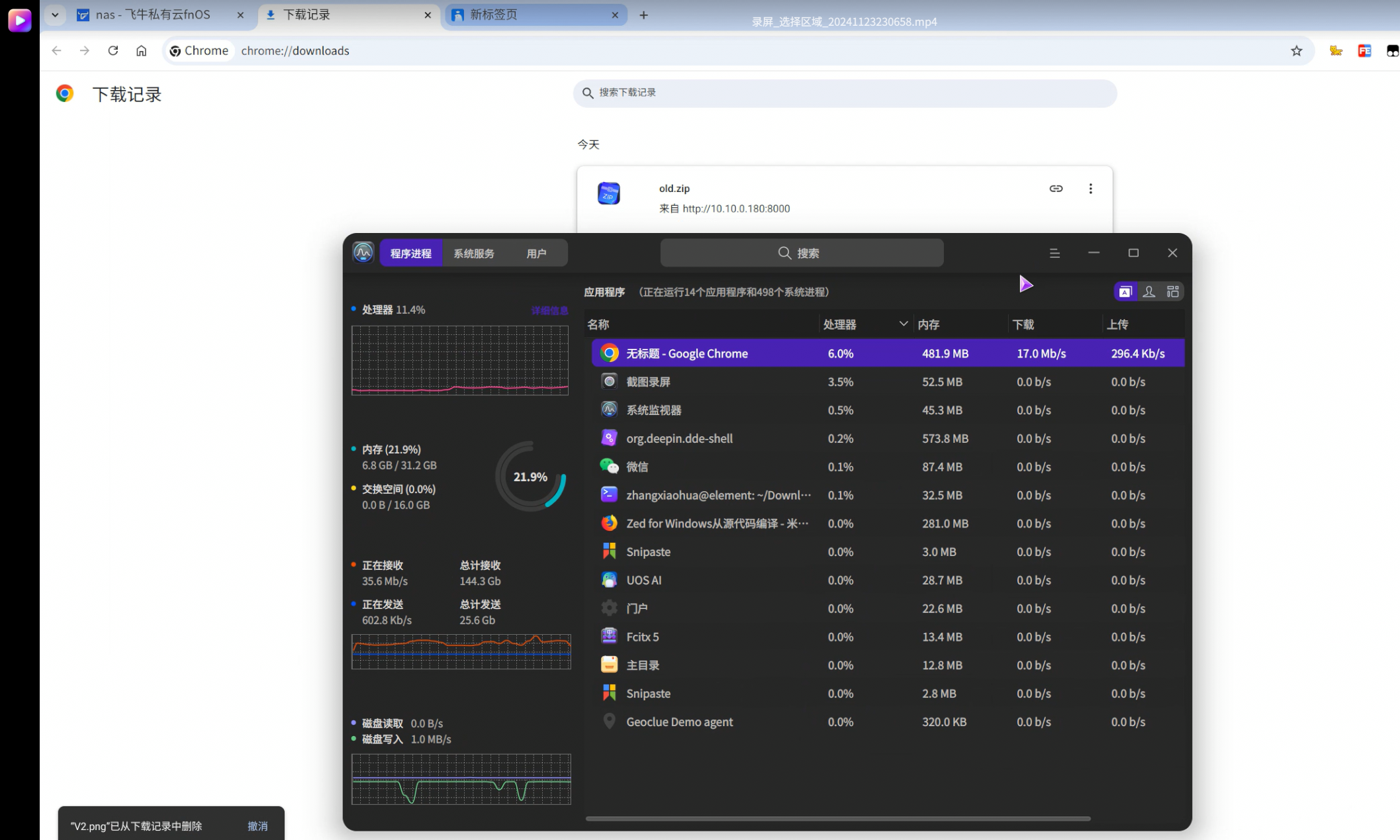Show all processes view icon
Viewport: 1400px width, 840px height.
click(x=1173, y=292)
